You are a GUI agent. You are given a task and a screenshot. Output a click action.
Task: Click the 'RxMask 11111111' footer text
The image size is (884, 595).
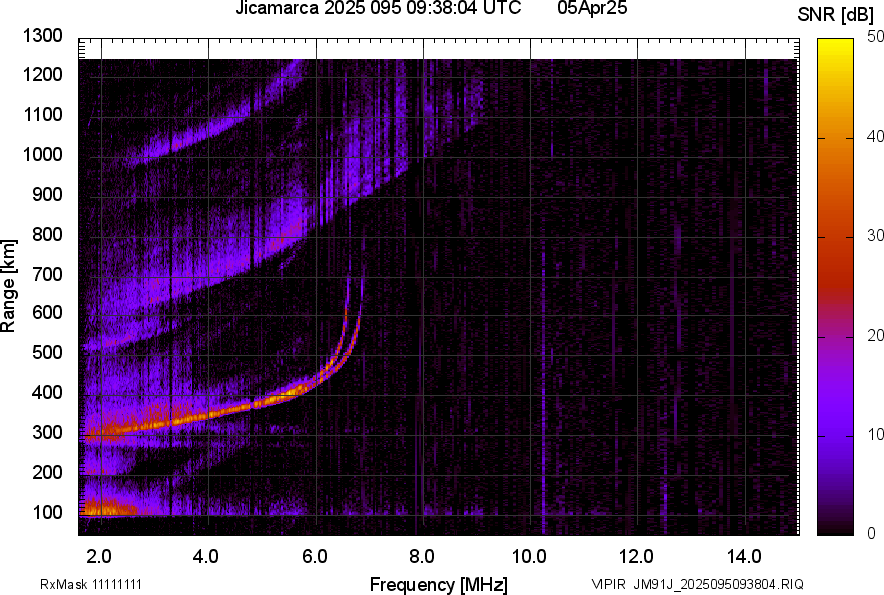91,584
